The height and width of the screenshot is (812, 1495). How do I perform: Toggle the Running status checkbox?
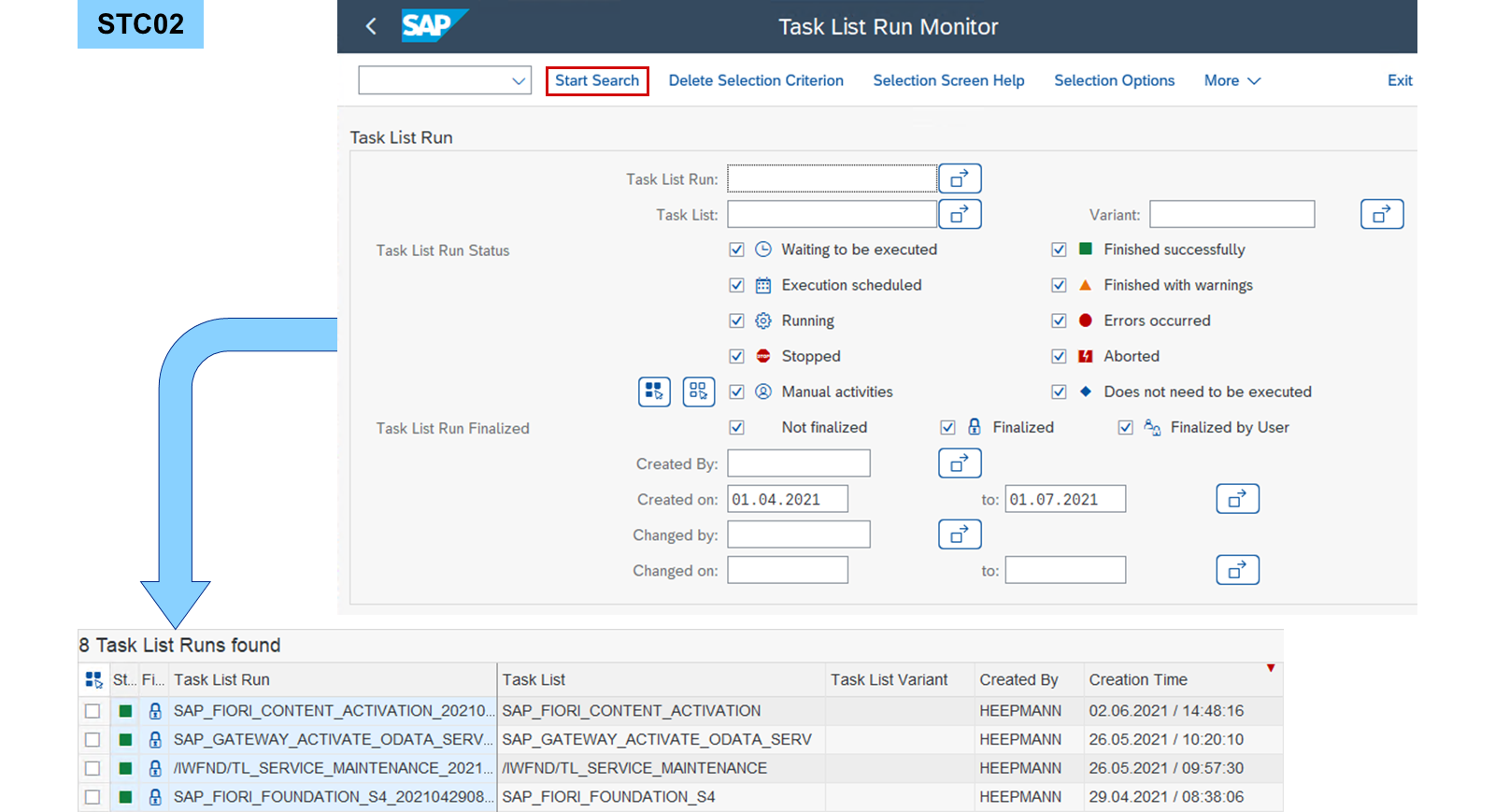pos(736,321)
